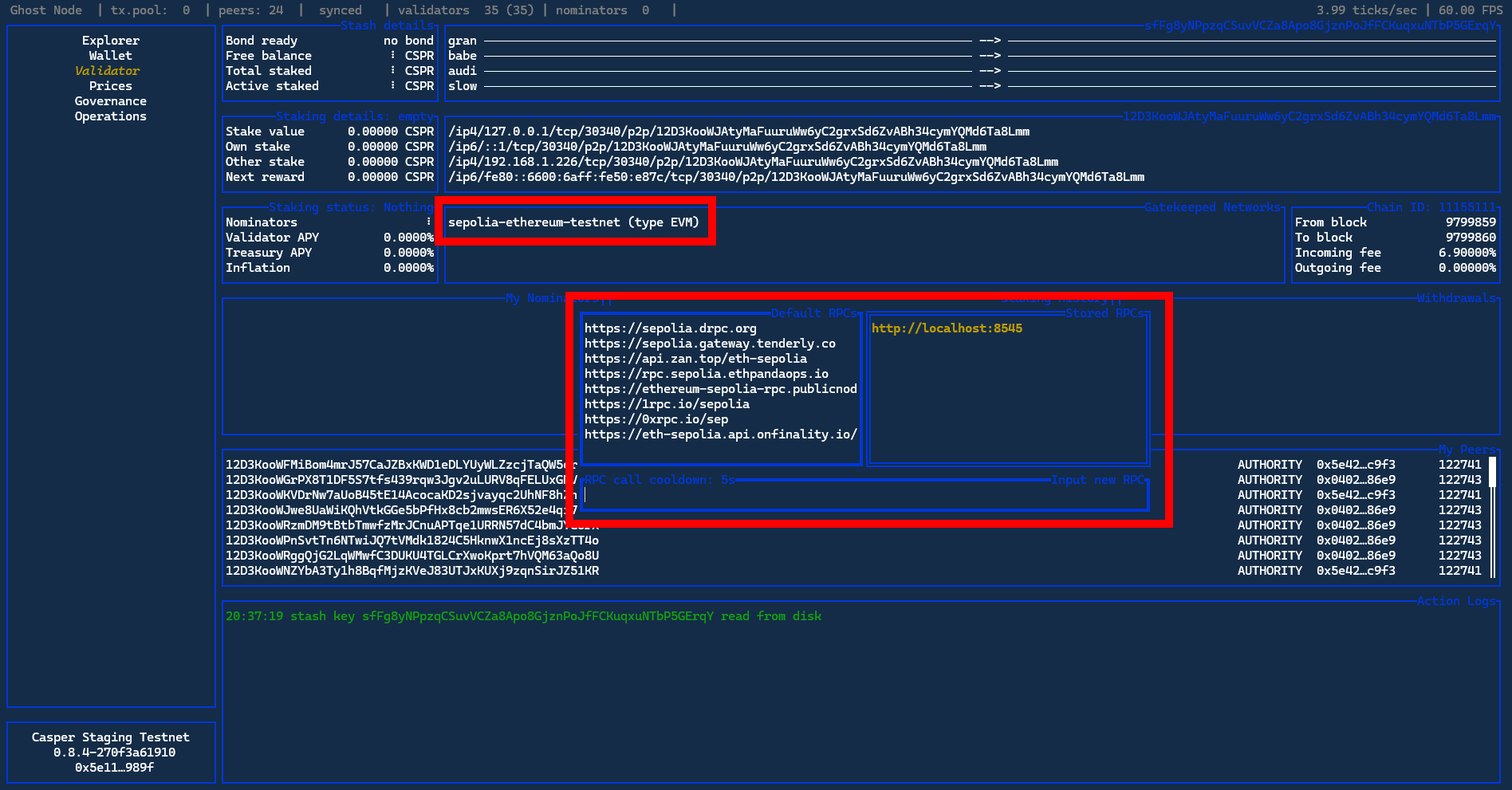Open the Governance section
Viewport: 1512px width, 790px height.
[x=110, y=100]
